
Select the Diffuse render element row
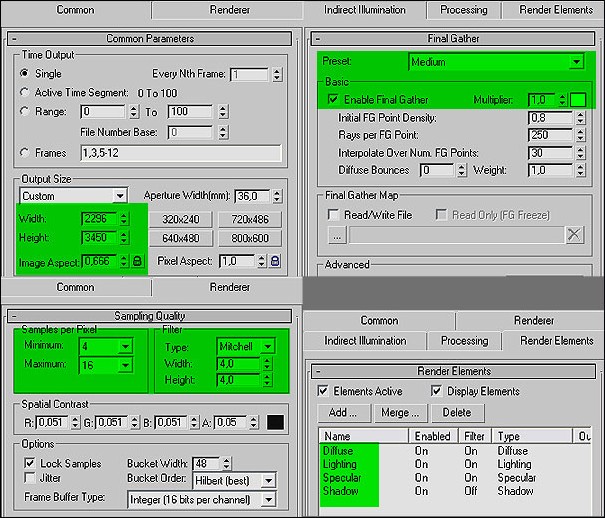(x=455, y=451)
